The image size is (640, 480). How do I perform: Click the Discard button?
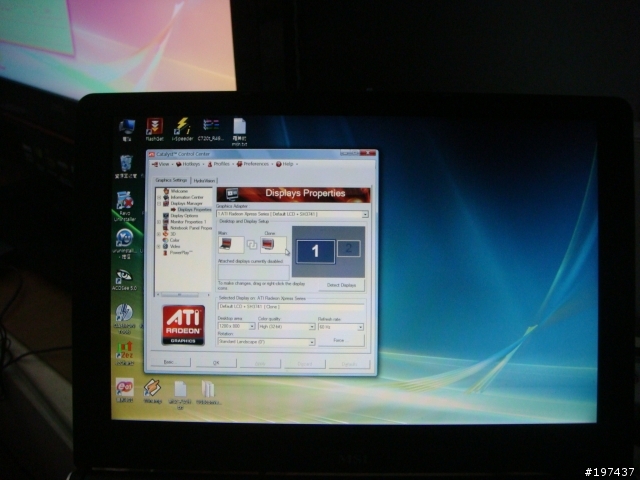(x=304, y=364)
